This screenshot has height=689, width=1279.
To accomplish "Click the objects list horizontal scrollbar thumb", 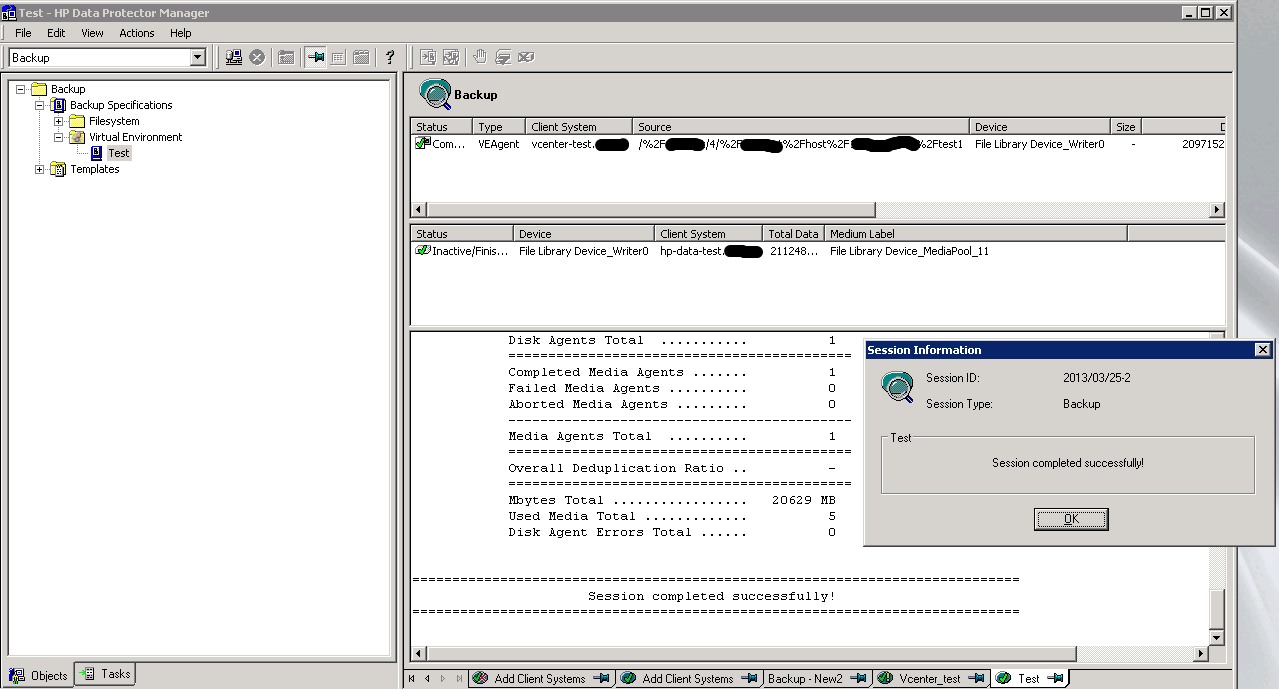I will 650,210.
